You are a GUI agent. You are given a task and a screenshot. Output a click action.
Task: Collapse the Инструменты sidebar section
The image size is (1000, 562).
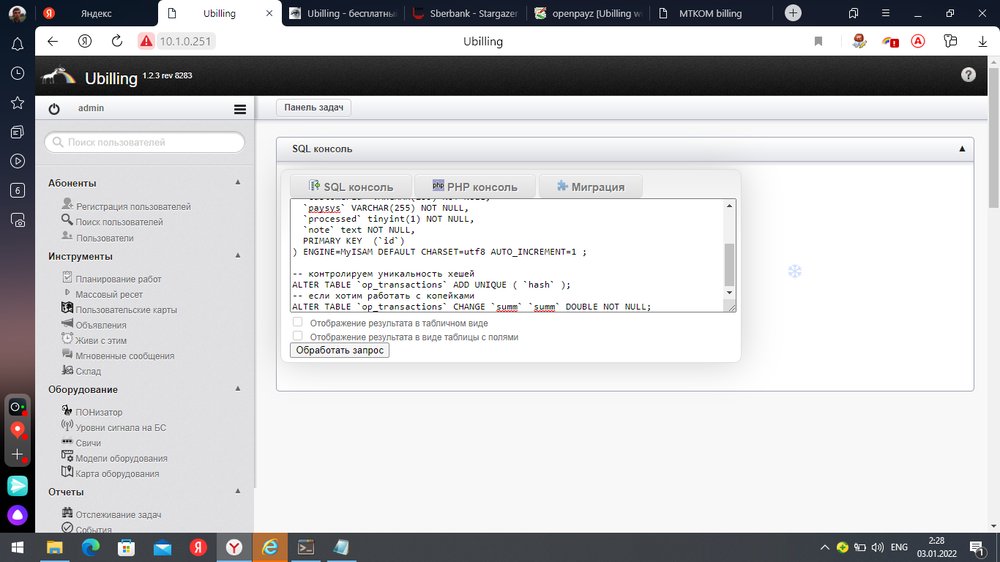[x=238, y=256]
